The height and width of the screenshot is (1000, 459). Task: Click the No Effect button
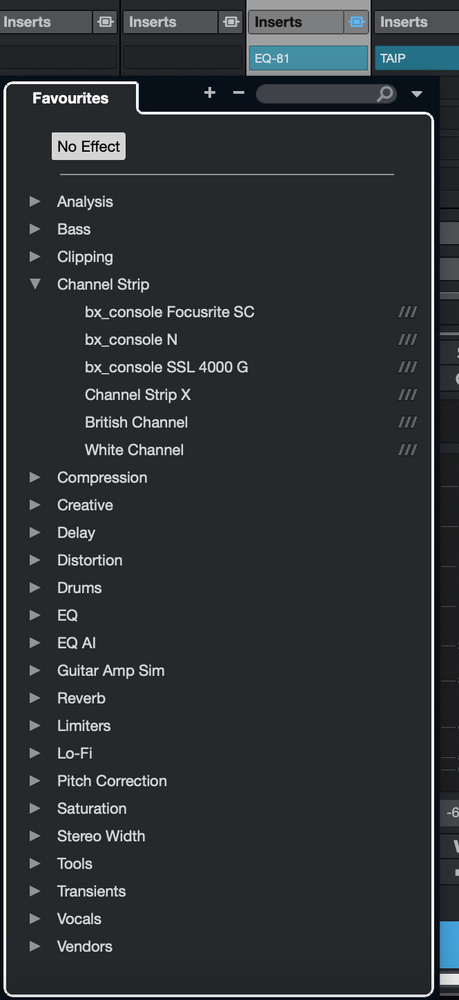tap(89, 147)
